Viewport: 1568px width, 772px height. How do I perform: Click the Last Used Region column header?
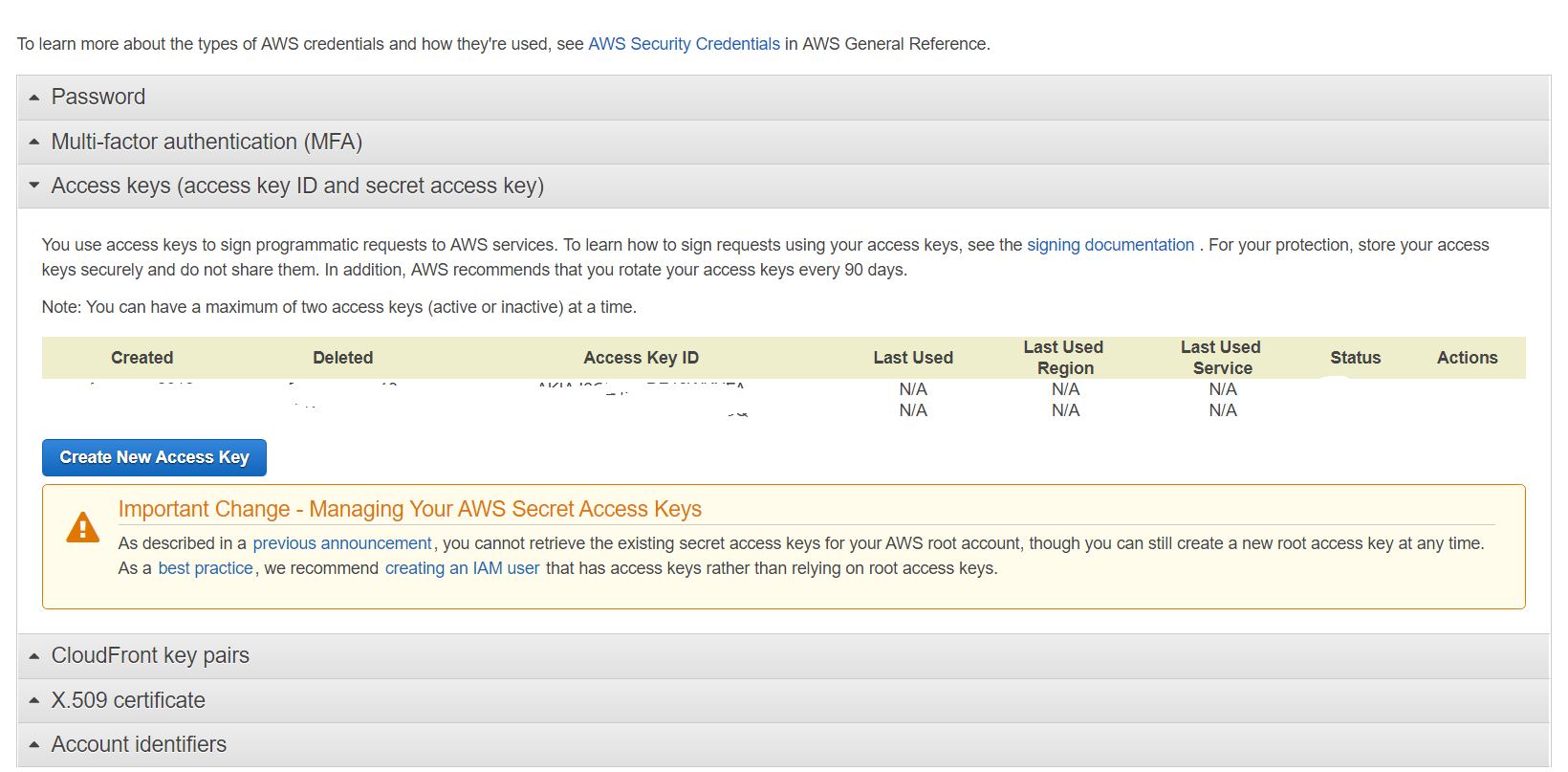pos(1064,358)
